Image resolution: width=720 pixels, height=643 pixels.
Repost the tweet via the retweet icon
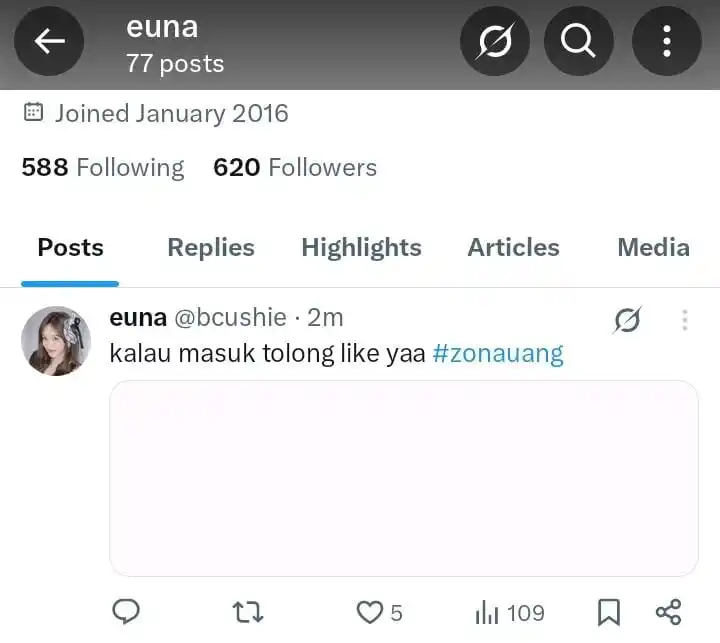(x=247, y=612)
